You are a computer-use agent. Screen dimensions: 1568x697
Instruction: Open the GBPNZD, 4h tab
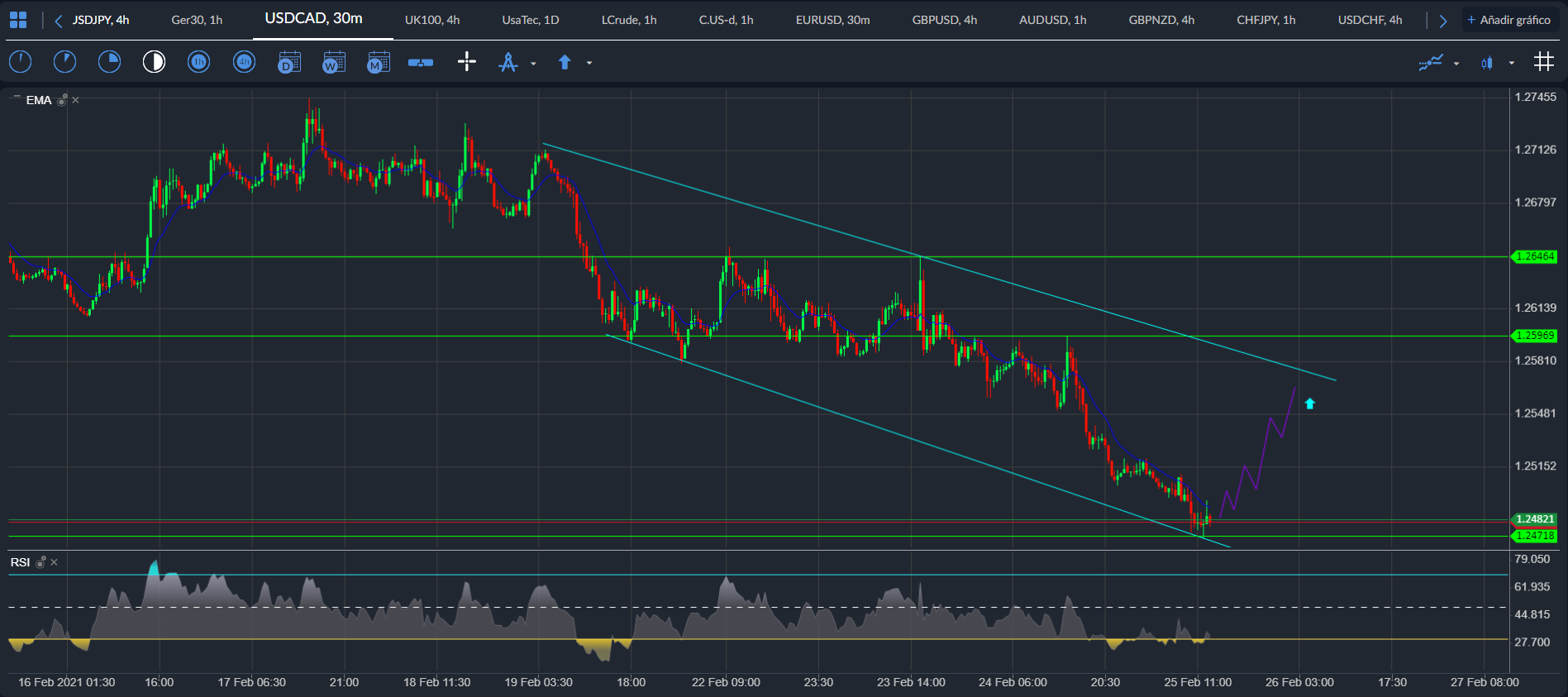(x=1161, y=20)
